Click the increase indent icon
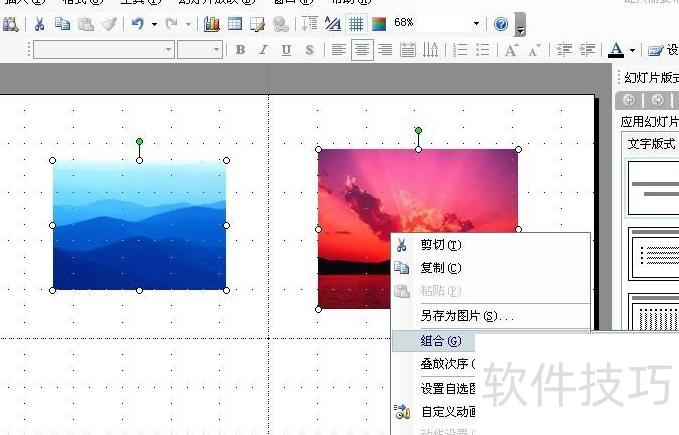Viewport: 679px width, 435px height. 588,50
